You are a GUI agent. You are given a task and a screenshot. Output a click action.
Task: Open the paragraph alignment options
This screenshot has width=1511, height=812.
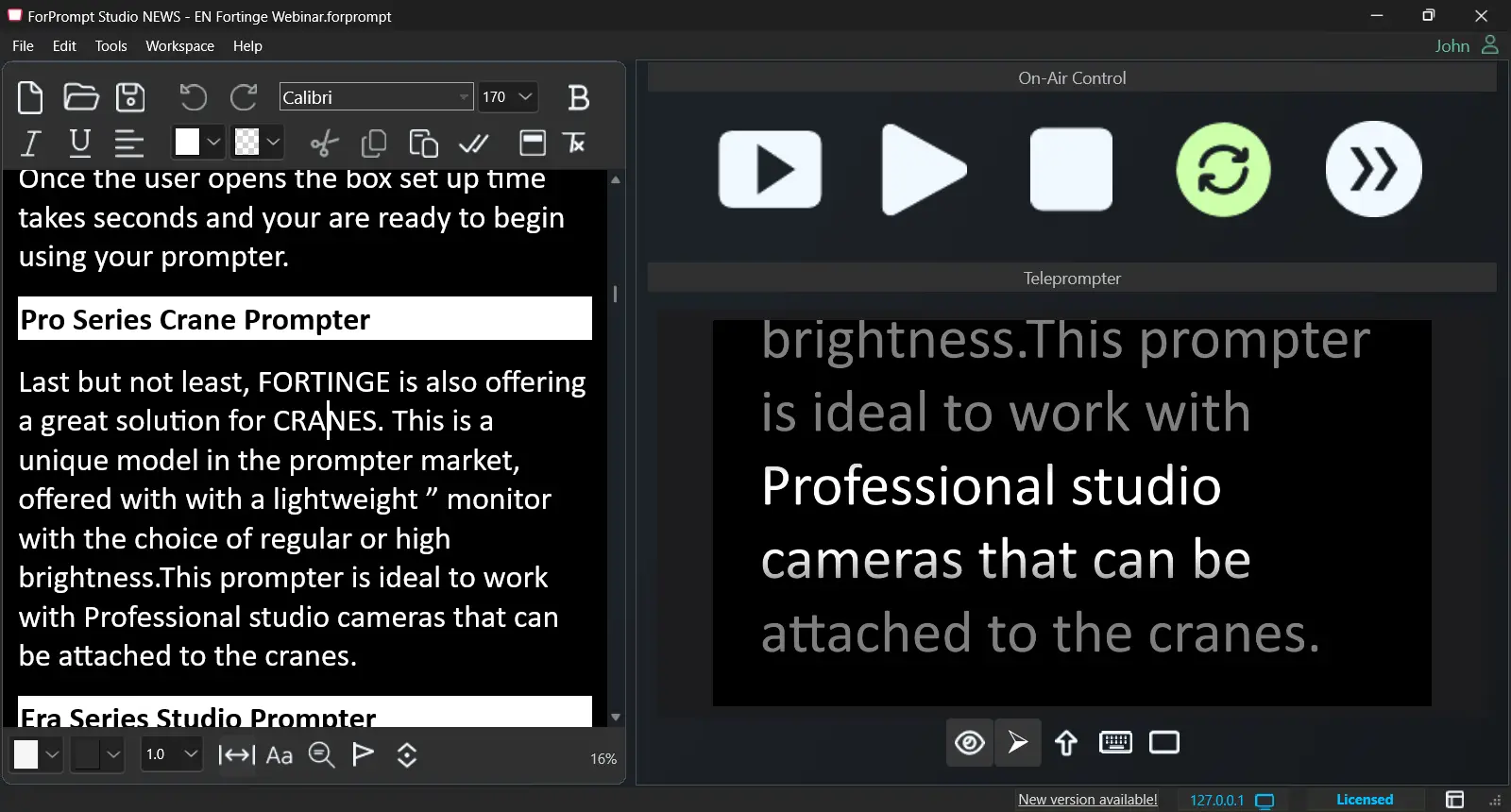[129, 144]
